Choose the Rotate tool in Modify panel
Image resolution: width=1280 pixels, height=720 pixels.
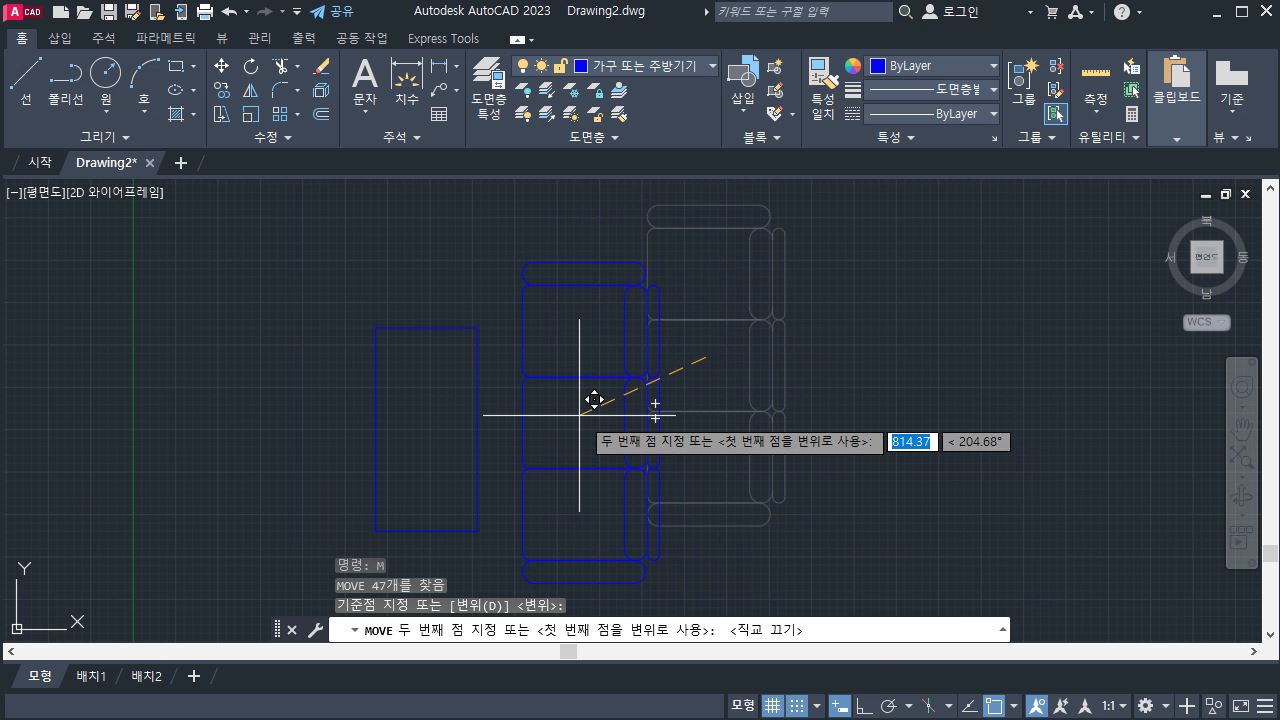[250, 66]
